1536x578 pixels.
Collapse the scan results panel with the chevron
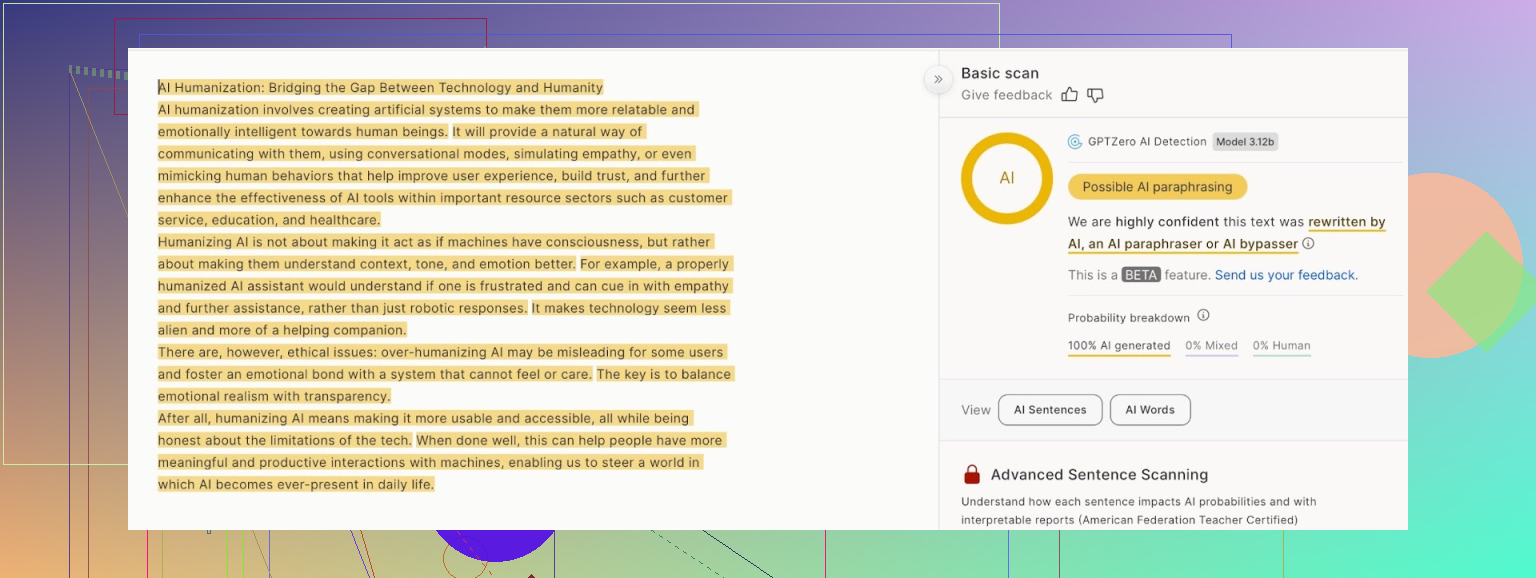click(x=938, y=79)
